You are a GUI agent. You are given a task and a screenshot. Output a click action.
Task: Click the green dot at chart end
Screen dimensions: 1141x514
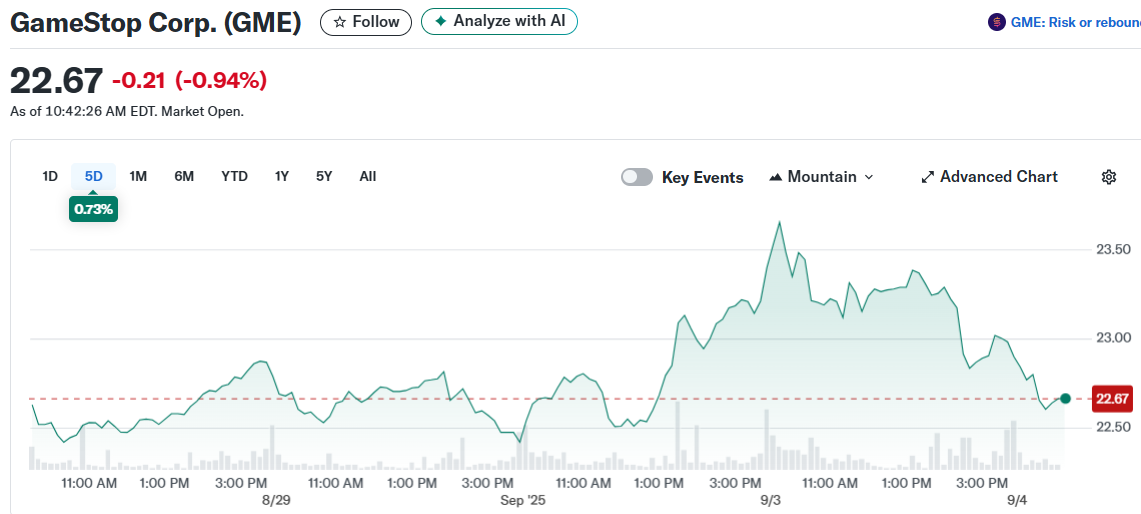coord(1065,398)
